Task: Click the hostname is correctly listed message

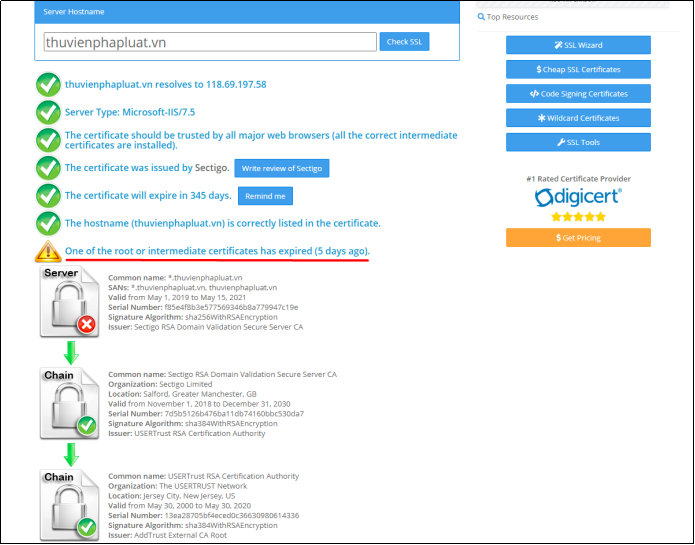Action: point(223,223)
